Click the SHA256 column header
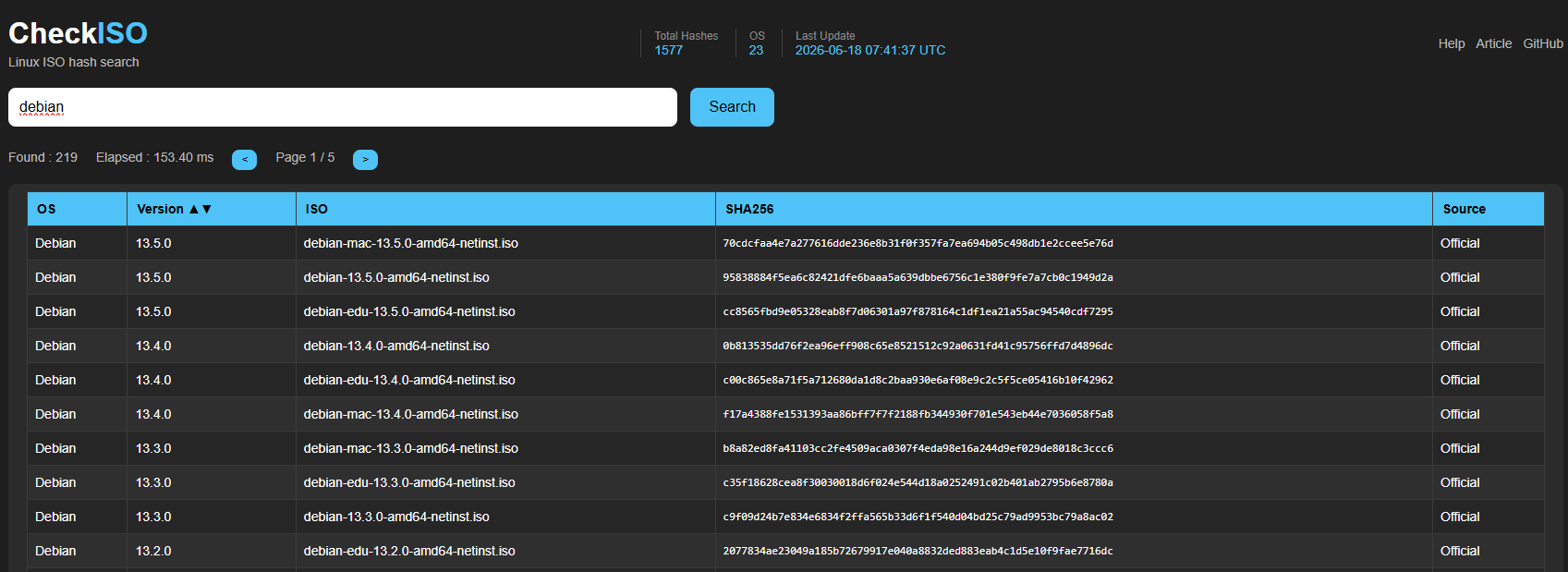Image resolution: width=1568 pixels, height=572 pixels. click(x=1074, y=209)
